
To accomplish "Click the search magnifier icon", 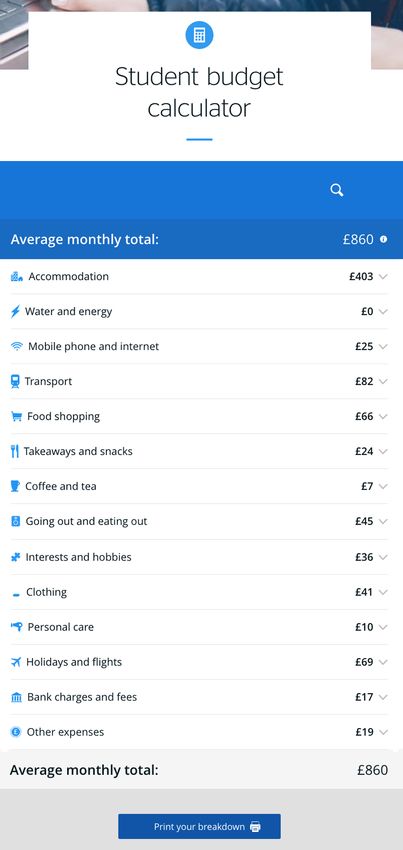I will tap(337, 190).
